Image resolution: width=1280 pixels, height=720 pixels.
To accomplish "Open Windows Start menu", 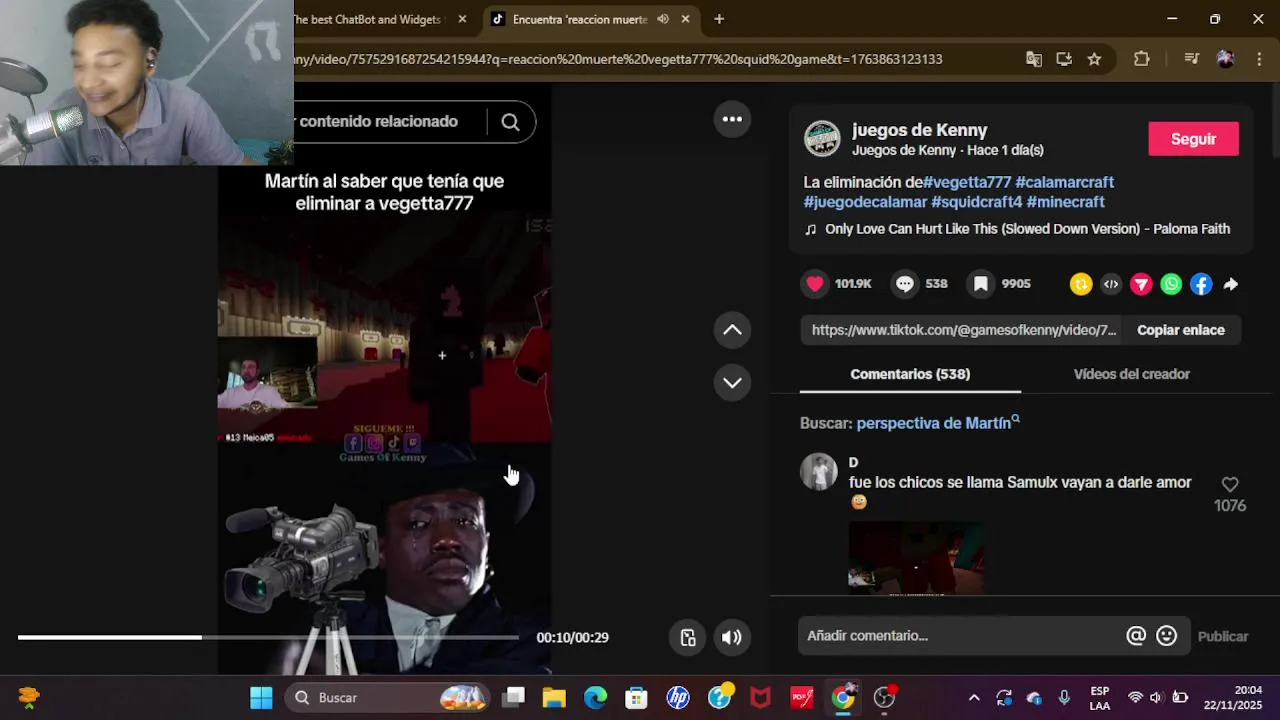I will tap(261, 697).
